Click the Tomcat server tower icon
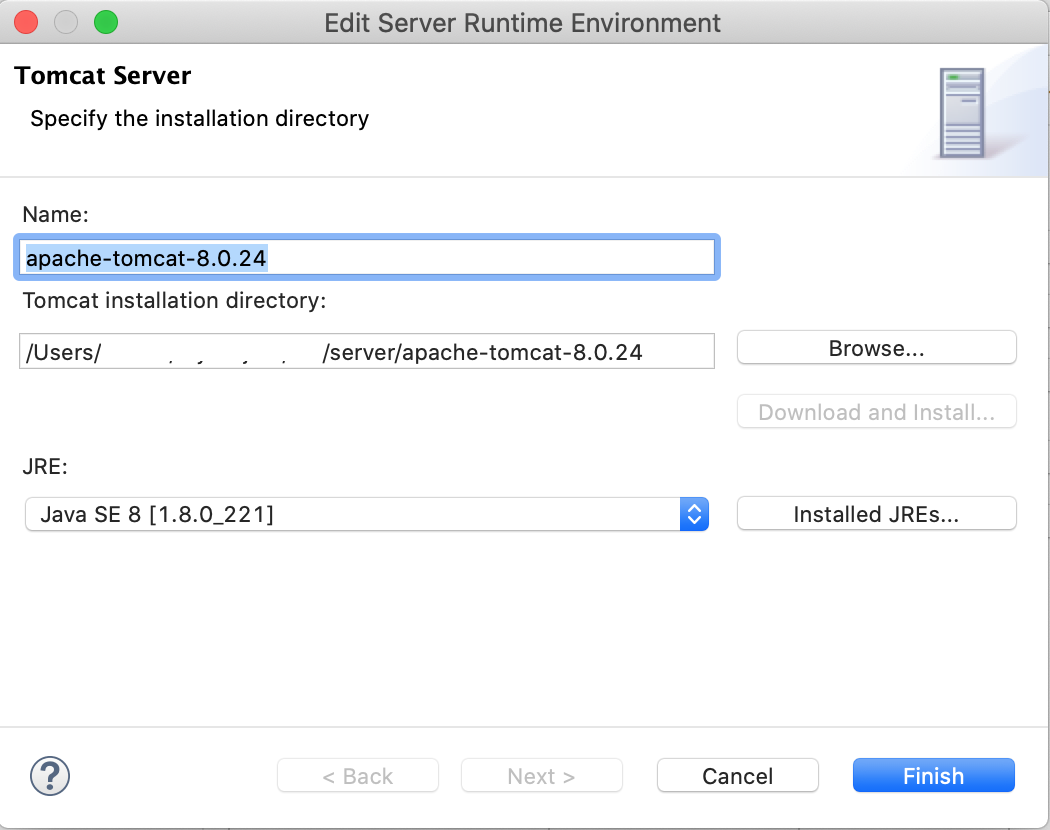The width and height of the screenshot is (1050, 830). (x=962, y=113)
